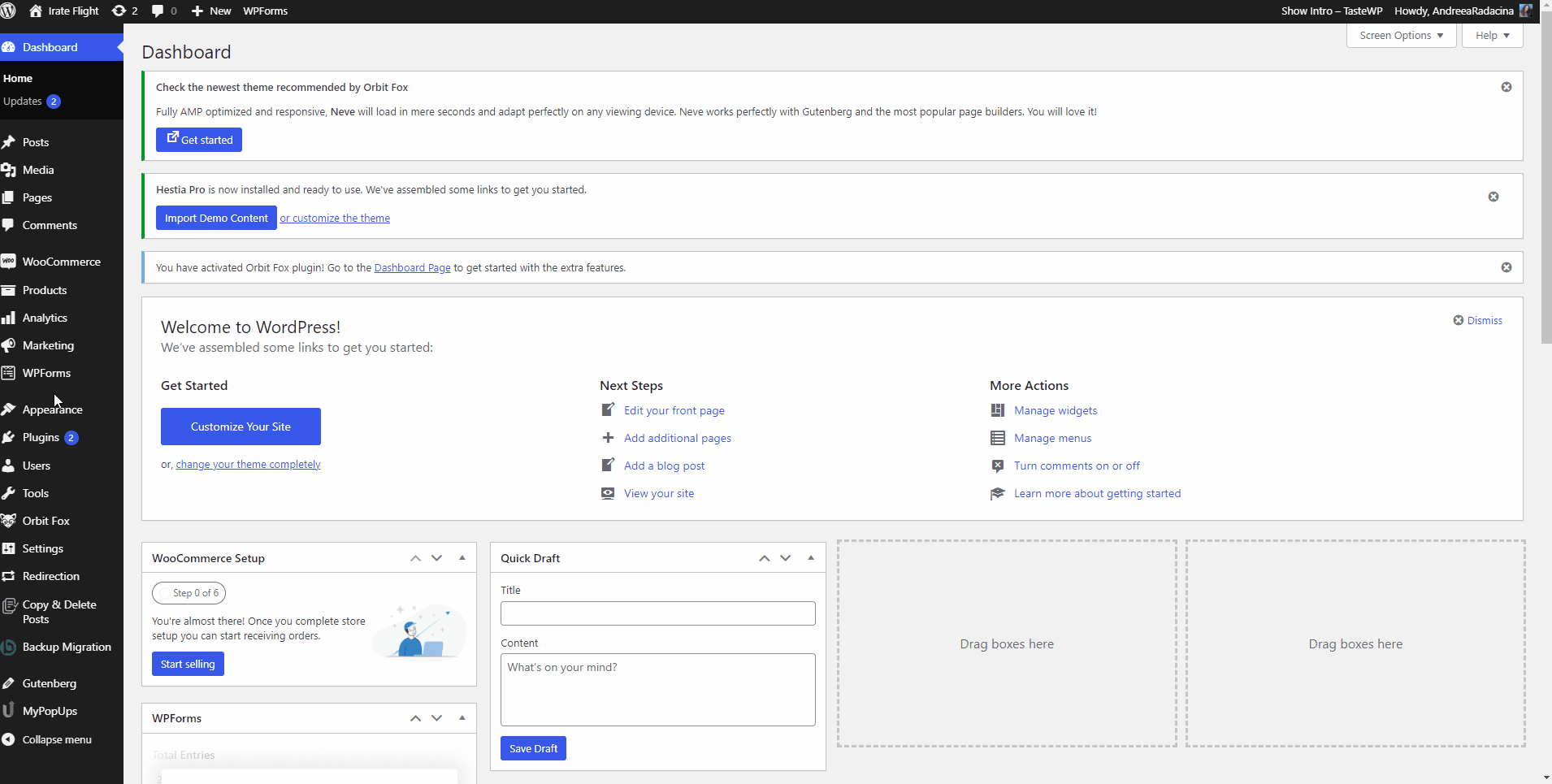The width and height of the screenshot is (1552, 784).
Task: Toggle the WooCommerce Setup panel closed
Action: point(462,558)
